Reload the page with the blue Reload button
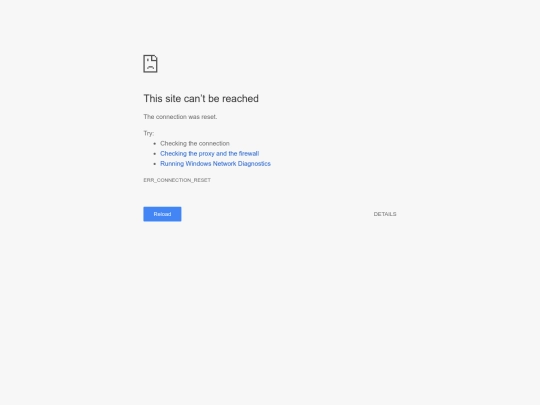This screenshot has width=540, height=405. (x=162, y=214)
